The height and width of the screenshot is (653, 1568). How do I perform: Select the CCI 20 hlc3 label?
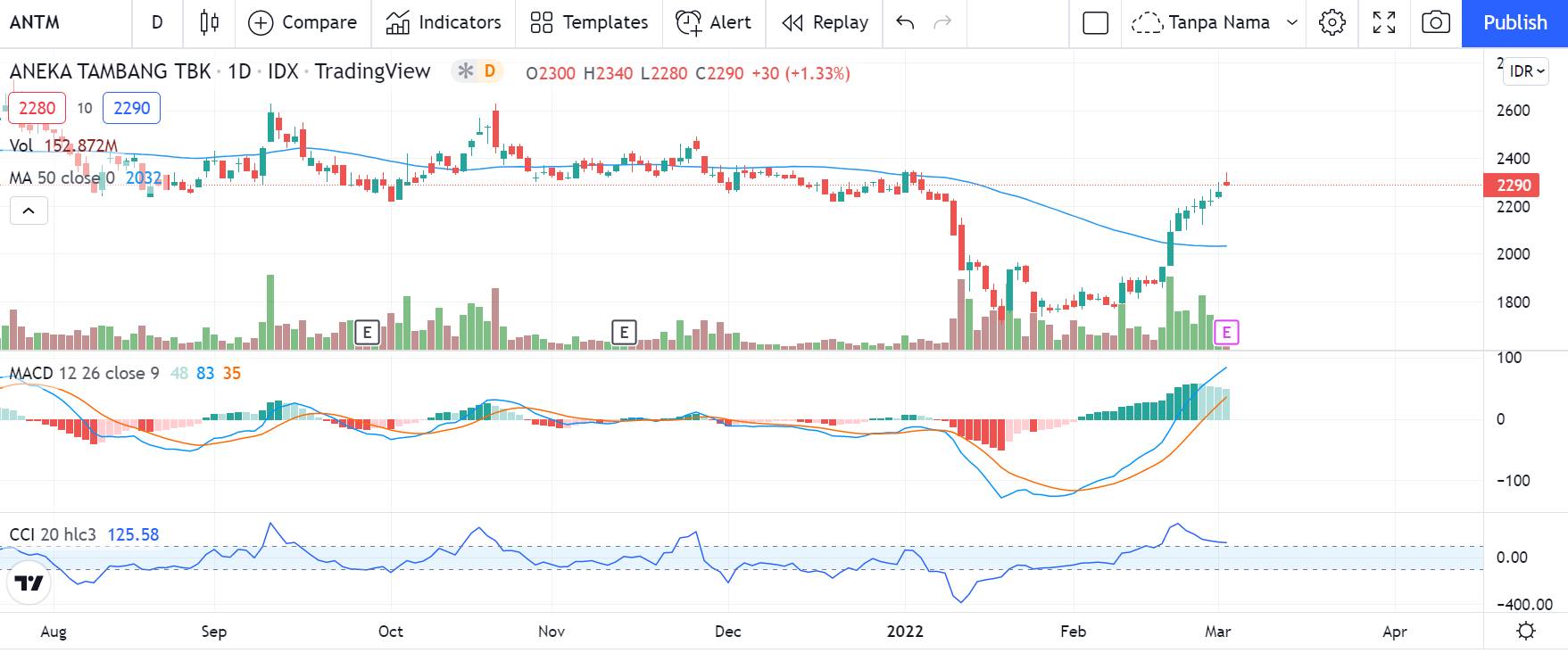point(53,534)
